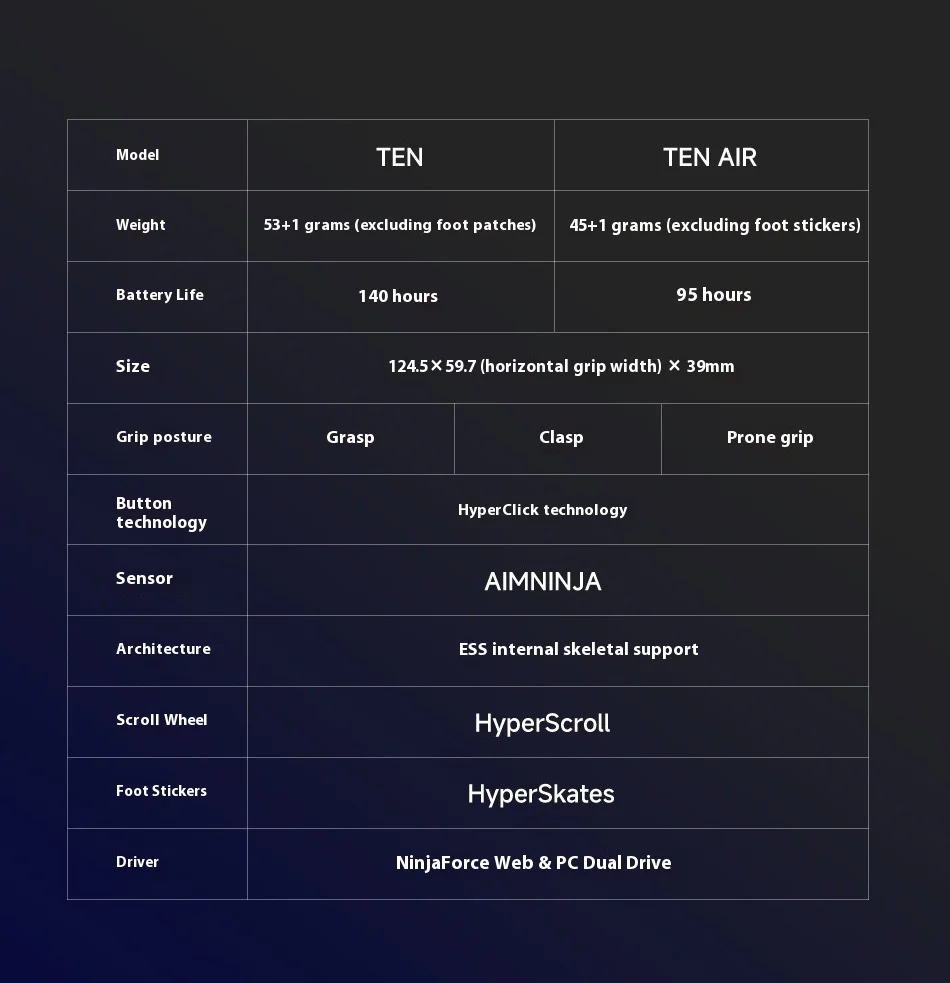Select the 95 hours battery cell
This screenshot has height=983, width=950.
tap(713, 295)
